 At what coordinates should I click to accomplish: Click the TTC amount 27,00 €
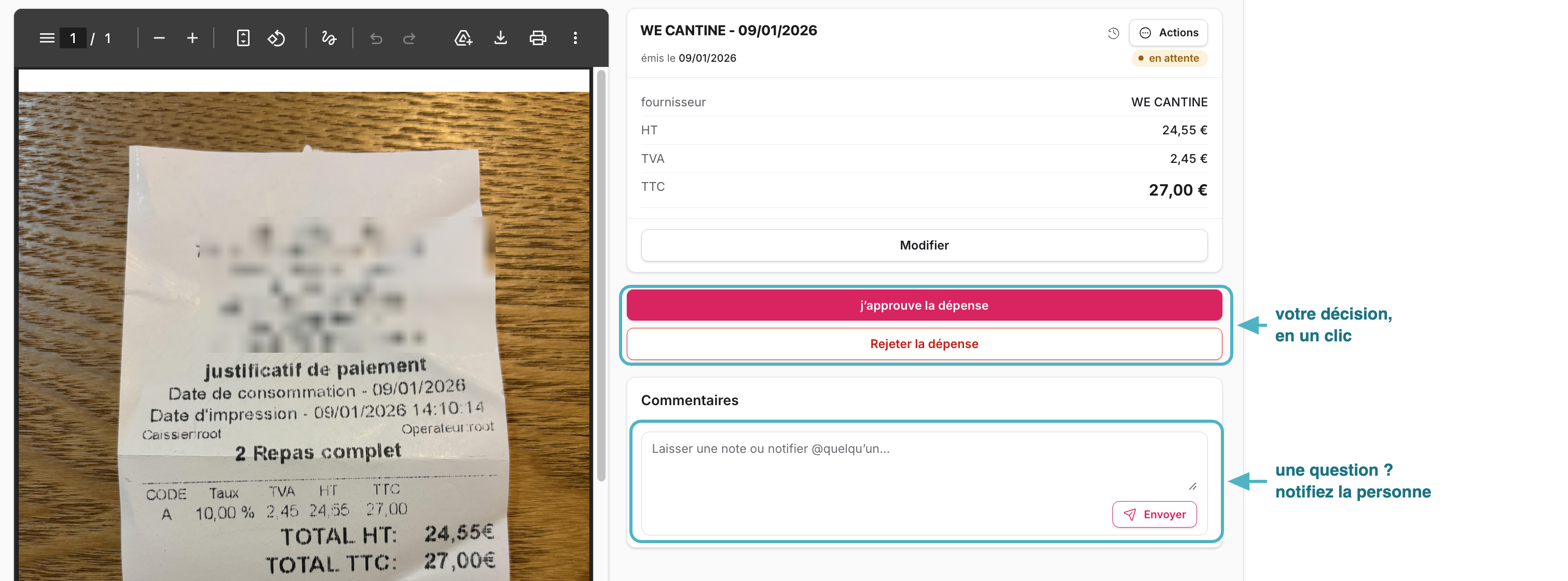tap(1178, 190)
